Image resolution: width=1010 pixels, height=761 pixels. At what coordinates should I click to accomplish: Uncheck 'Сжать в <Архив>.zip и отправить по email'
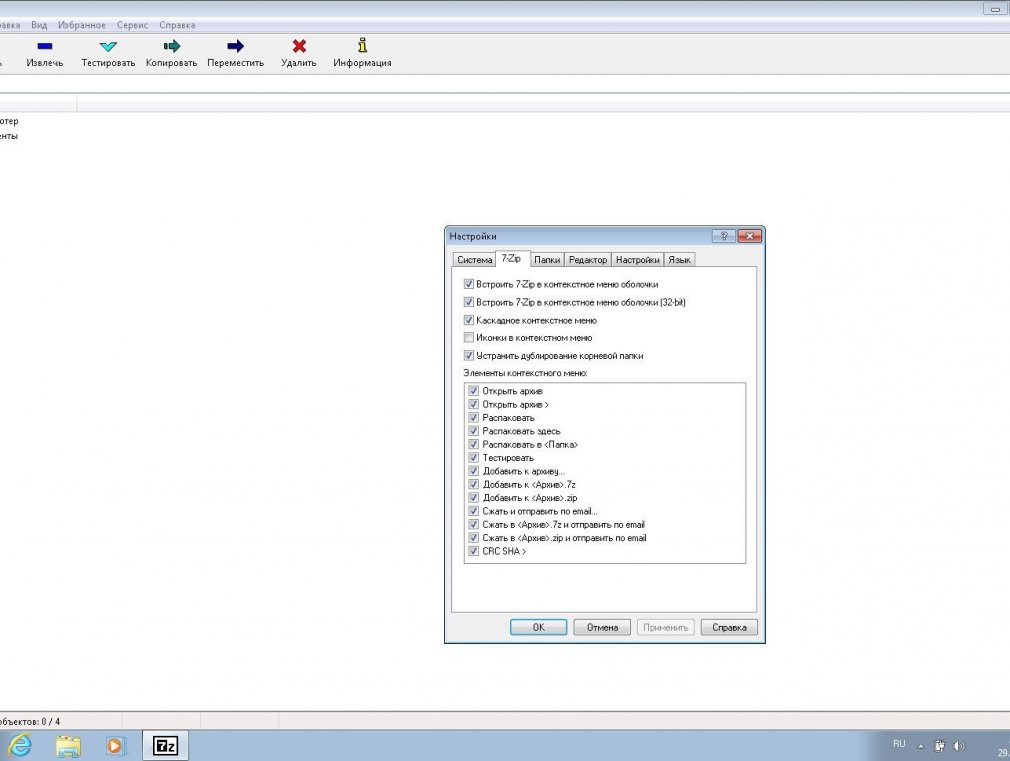[x=473, y=538]
